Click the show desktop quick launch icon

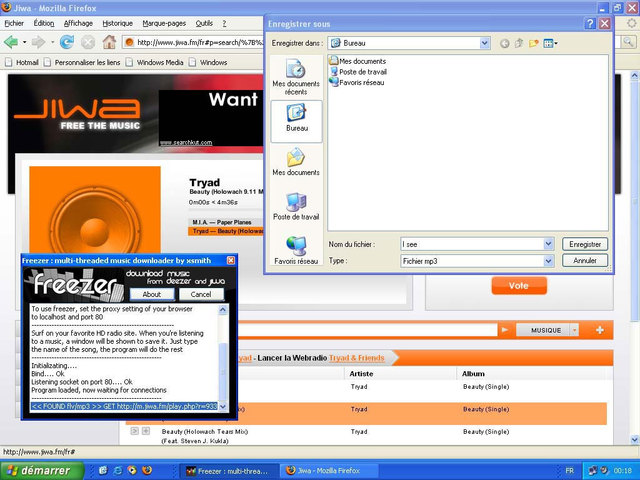[x=103, y=470]
